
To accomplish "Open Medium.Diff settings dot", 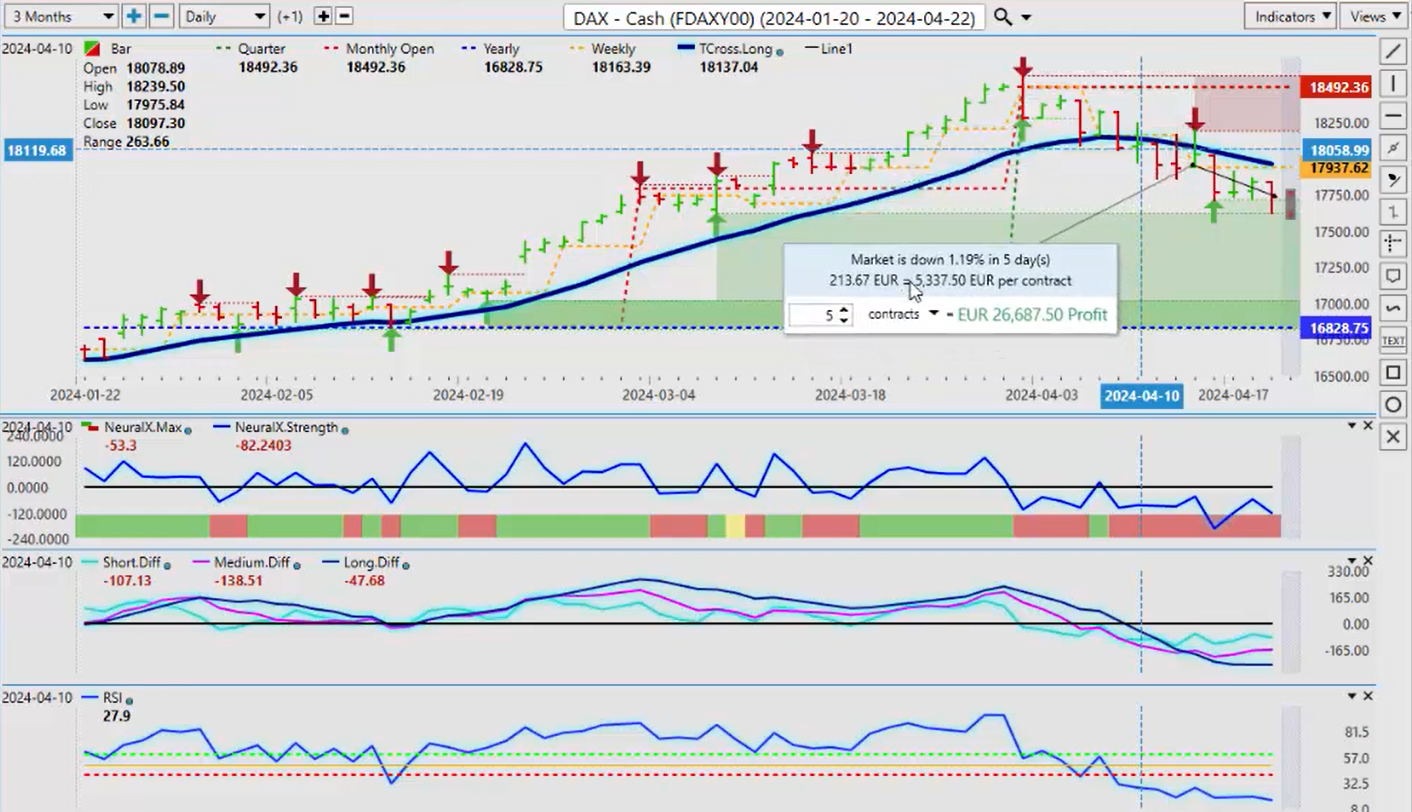I will (x=296, y=565).
